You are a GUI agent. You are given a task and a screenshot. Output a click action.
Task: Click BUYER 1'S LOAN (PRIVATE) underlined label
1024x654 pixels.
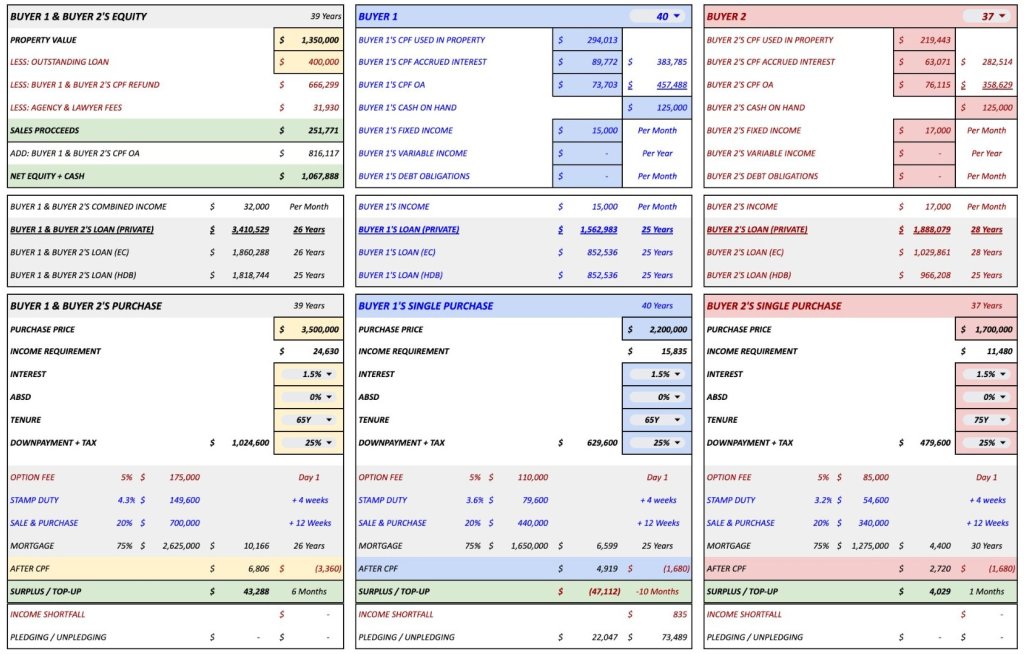coord(408,230)
